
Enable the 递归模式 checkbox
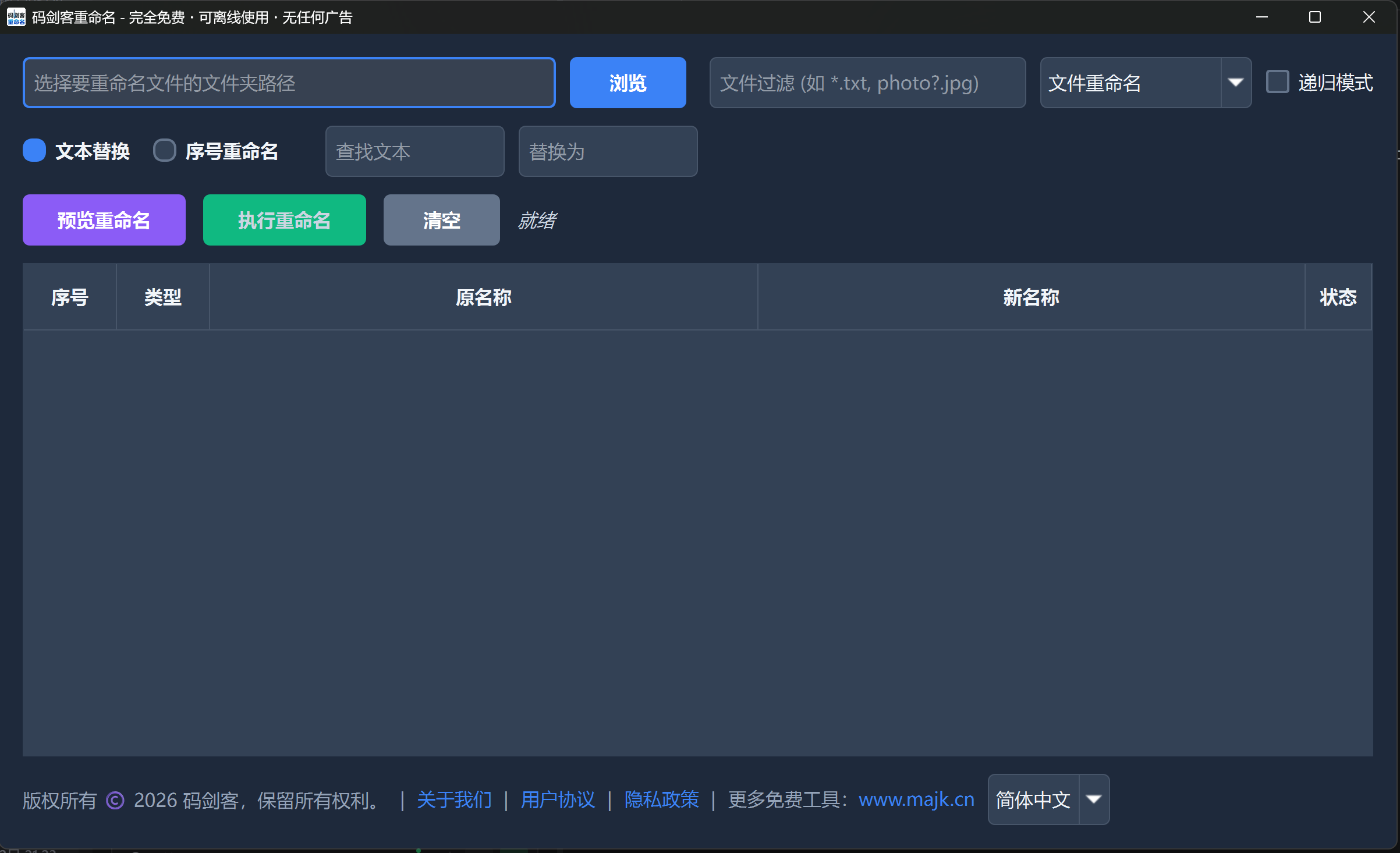point(1278,82)
